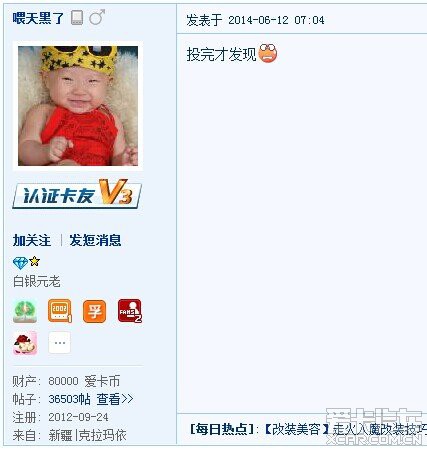
Task: Click the green tree medal icon
Action: pos(25,311)
